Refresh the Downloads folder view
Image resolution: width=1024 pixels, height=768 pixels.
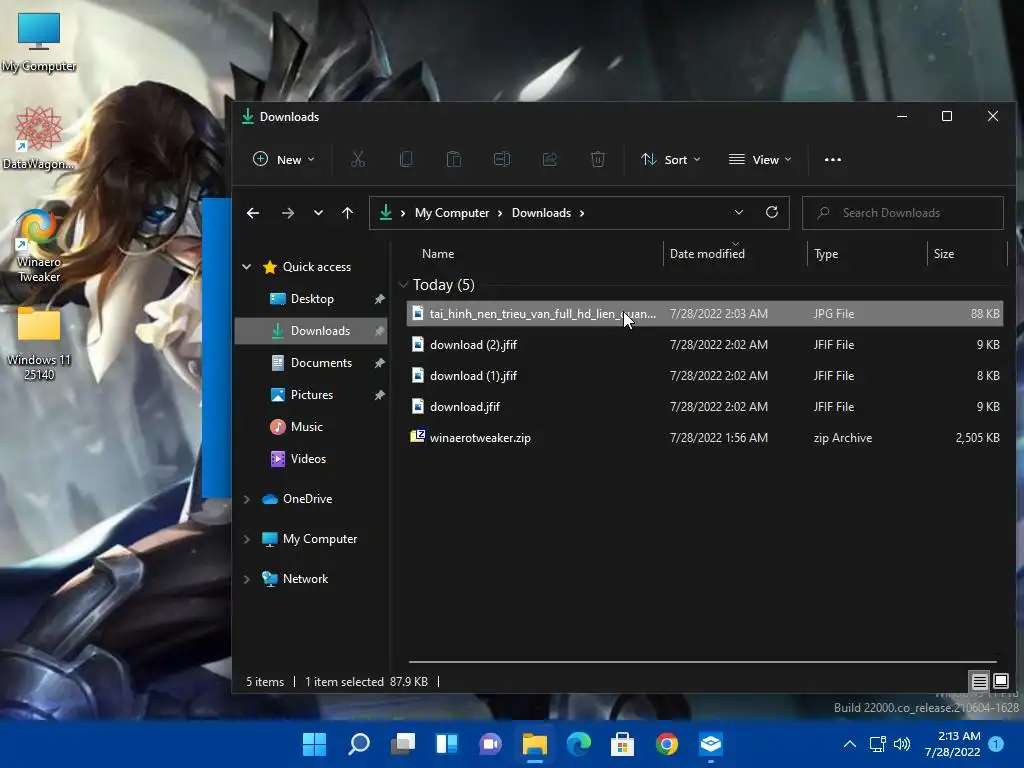pyautogui.click(x=772, y=212)
